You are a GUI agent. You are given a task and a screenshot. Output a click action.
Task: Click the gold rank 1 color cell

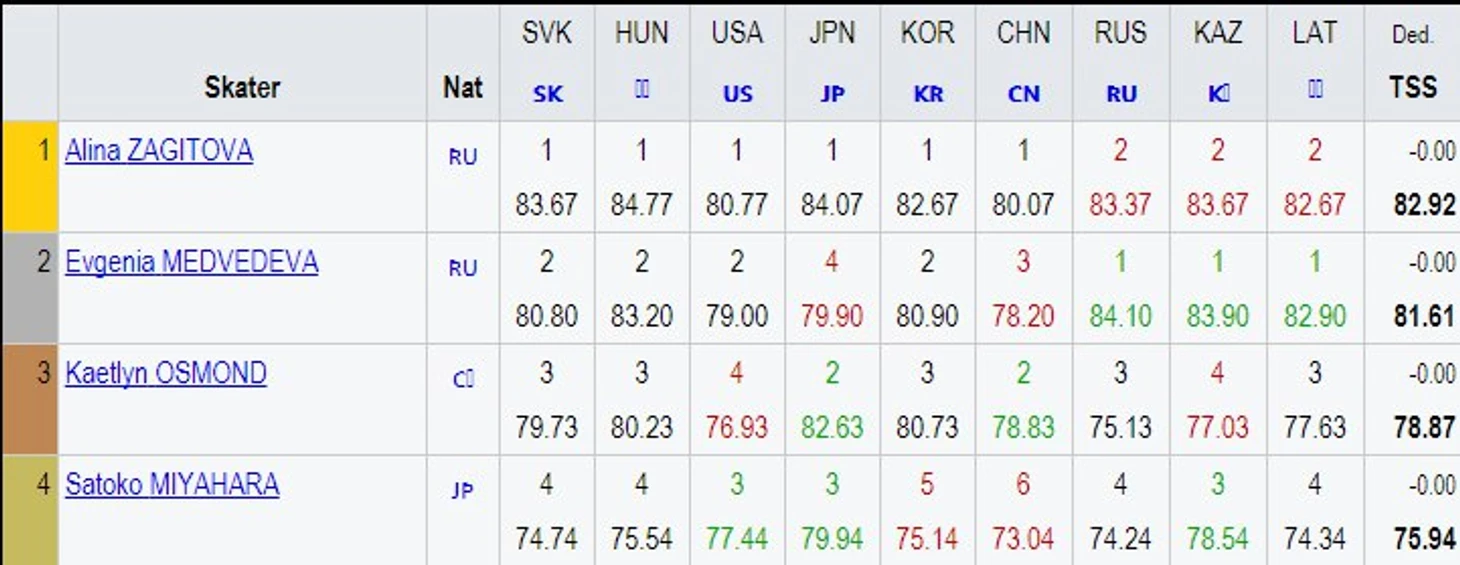(29, 177)
